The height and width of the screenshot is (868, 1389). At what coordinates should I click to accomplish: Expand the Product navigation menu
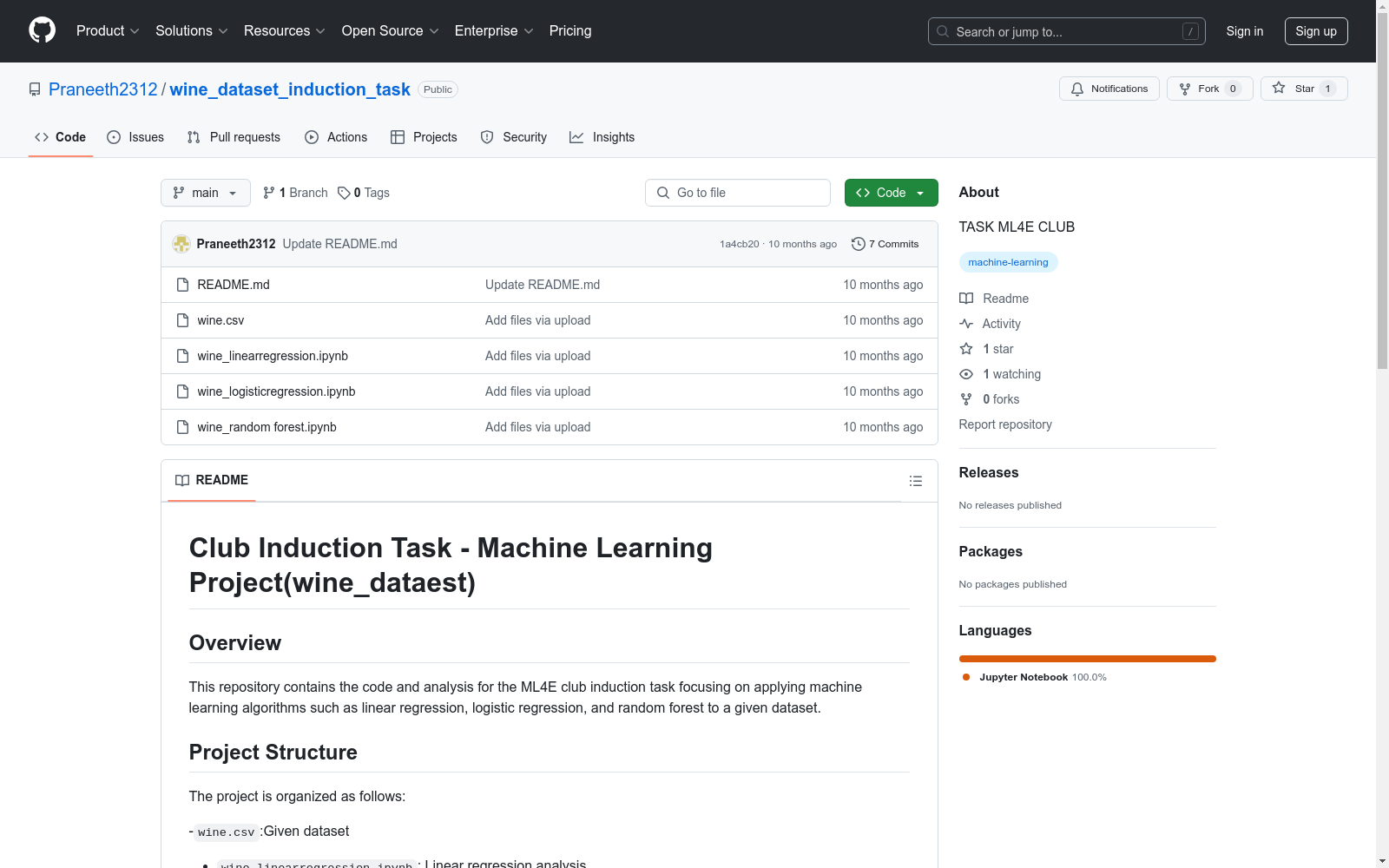[x=108, y=31]
